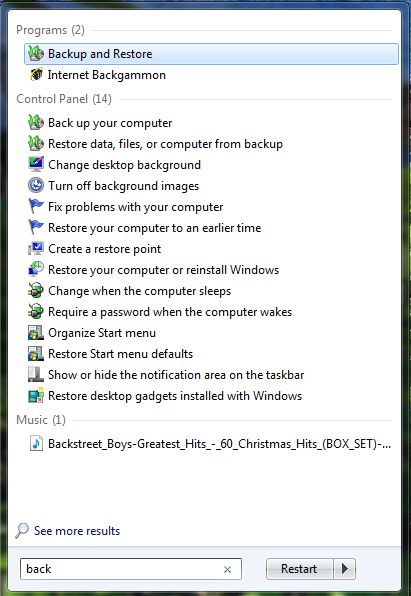
Task: Choose Require a password when the computer wakes
Action: tap(170, 312)
